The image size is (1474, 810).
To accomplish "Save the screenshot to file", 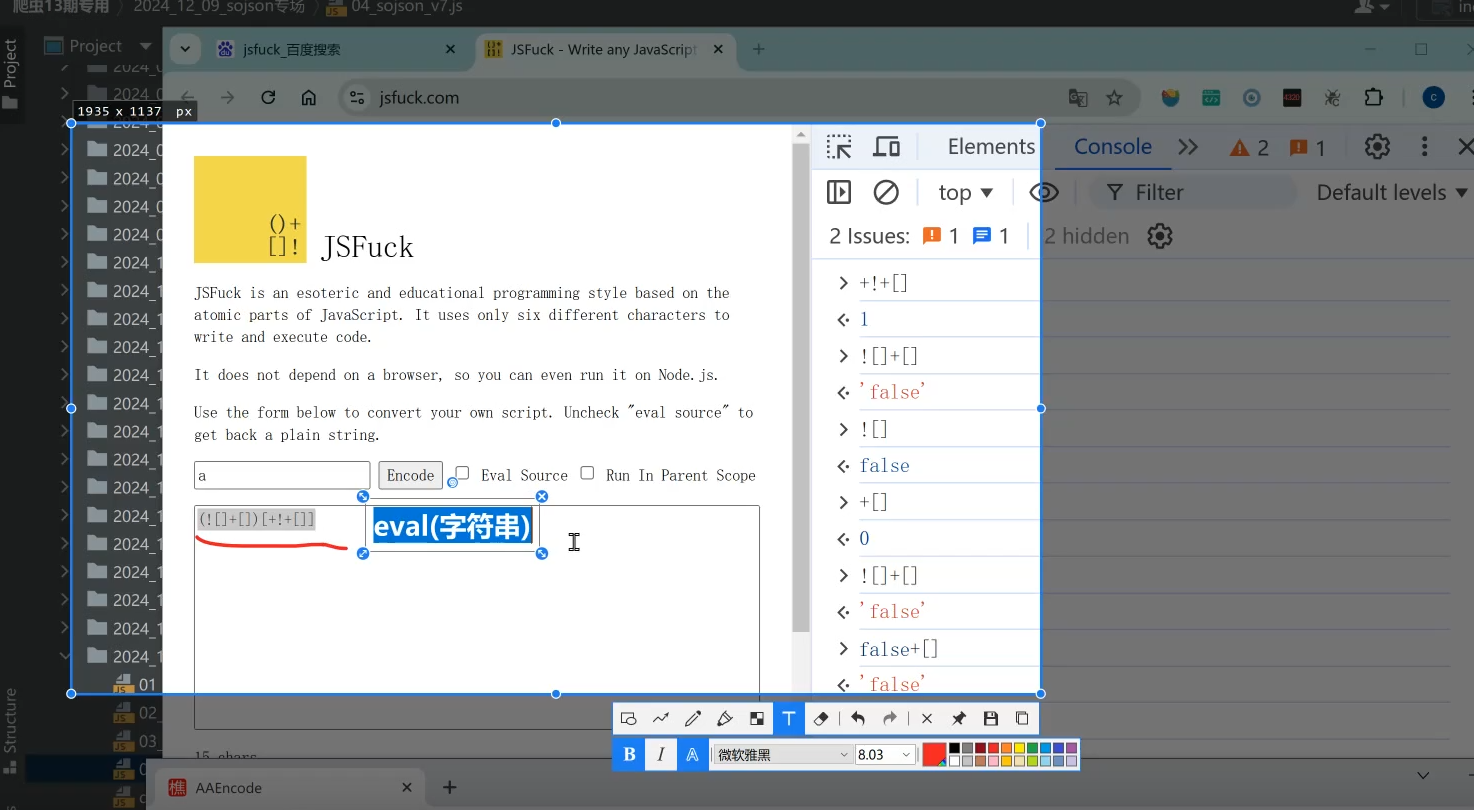I will click(x=991, y=719).
